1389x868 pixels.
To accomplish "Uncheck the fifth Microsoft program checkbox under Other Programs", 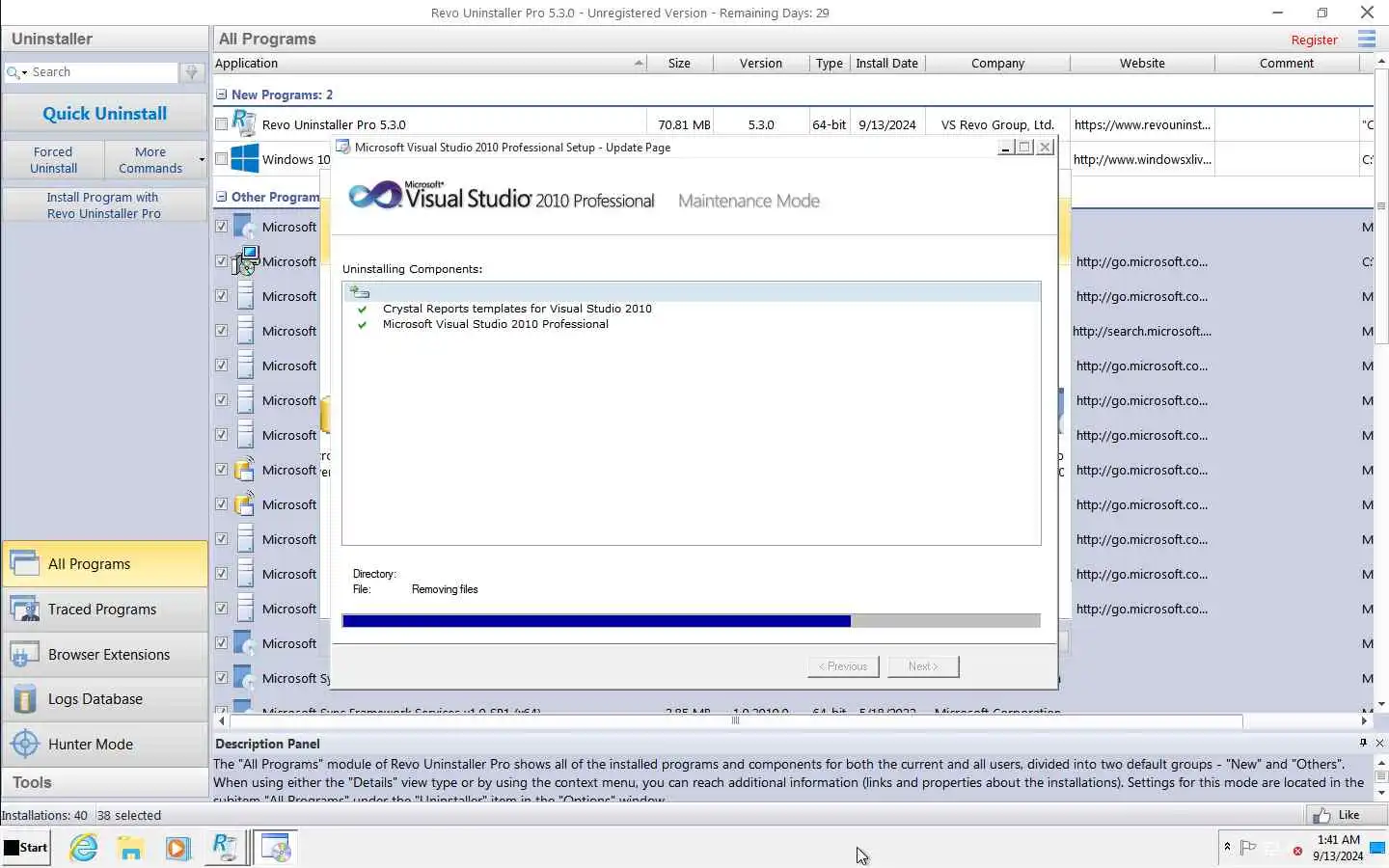I will pyautogui.click(x=221, y=366).
